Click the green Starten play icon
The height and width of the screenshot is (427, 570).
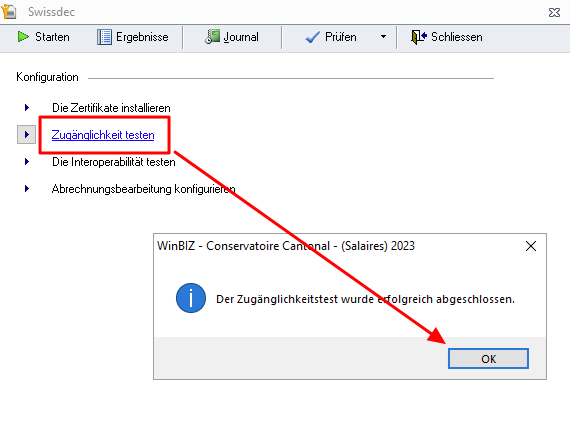tap(23, 37)
